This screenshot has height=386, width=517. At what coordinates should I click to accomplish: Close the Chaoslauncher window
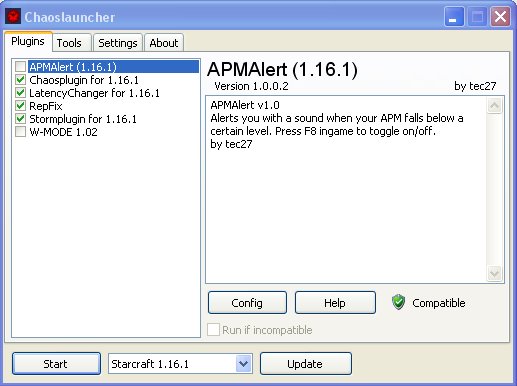pyautogui.click(x=500, y=17)
